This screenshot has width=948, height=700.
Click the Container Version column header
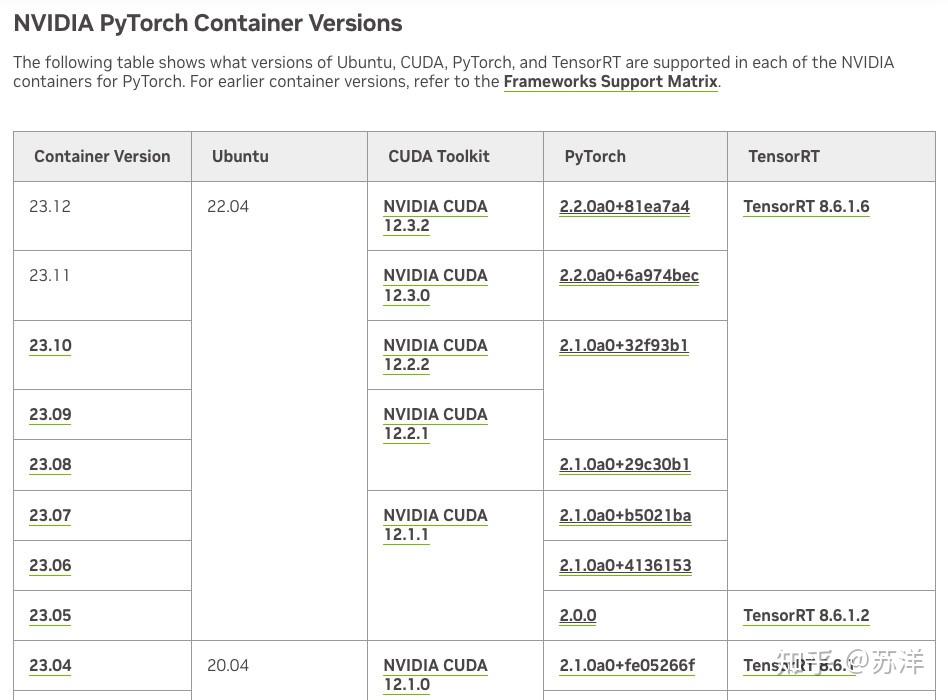(102, 157)
